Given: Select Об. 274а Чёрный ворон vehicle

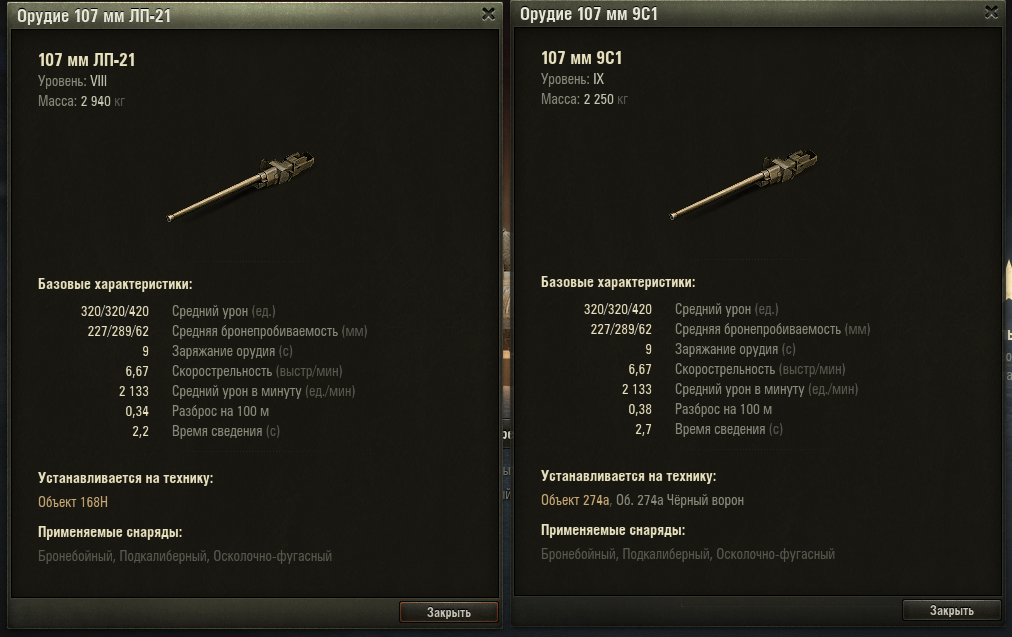Looking at the screenshot, I should [680, 500].
